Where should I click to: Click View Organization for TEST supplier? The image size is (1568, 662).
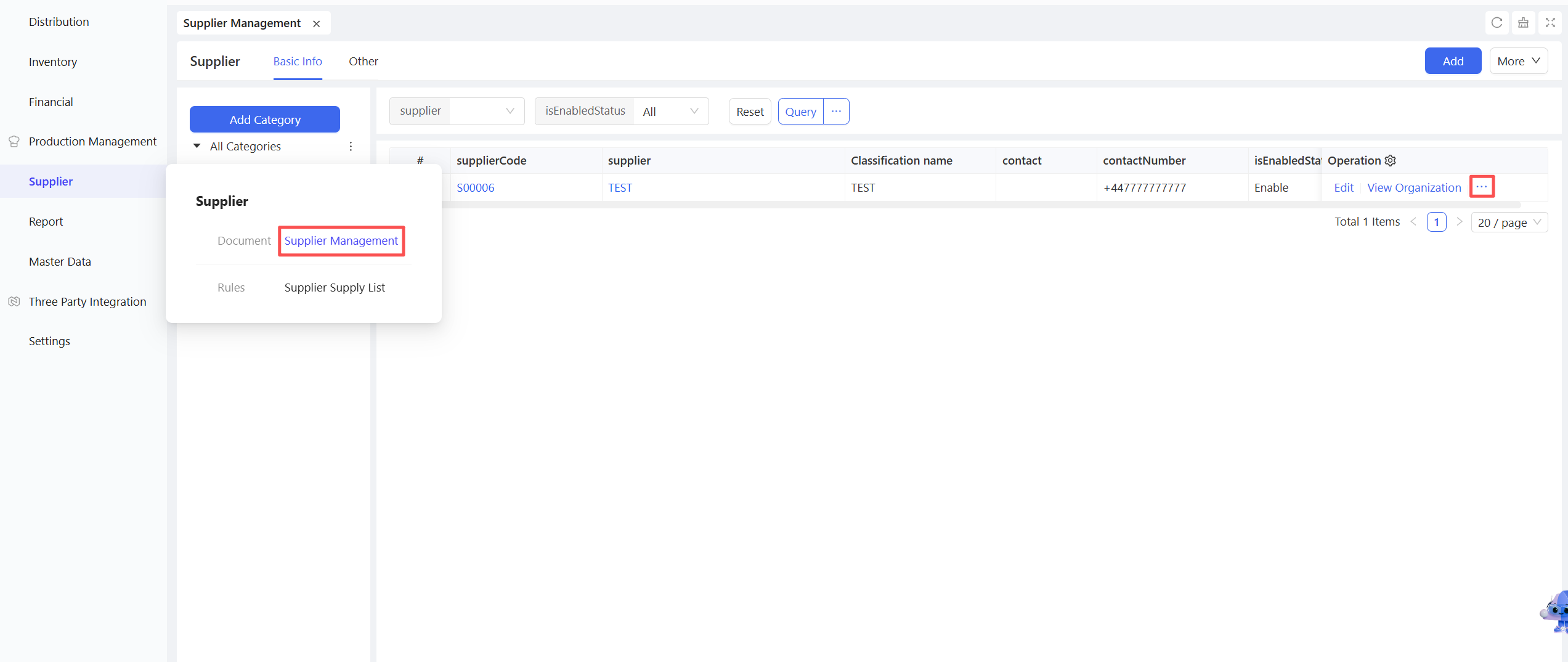[1414, 187]
